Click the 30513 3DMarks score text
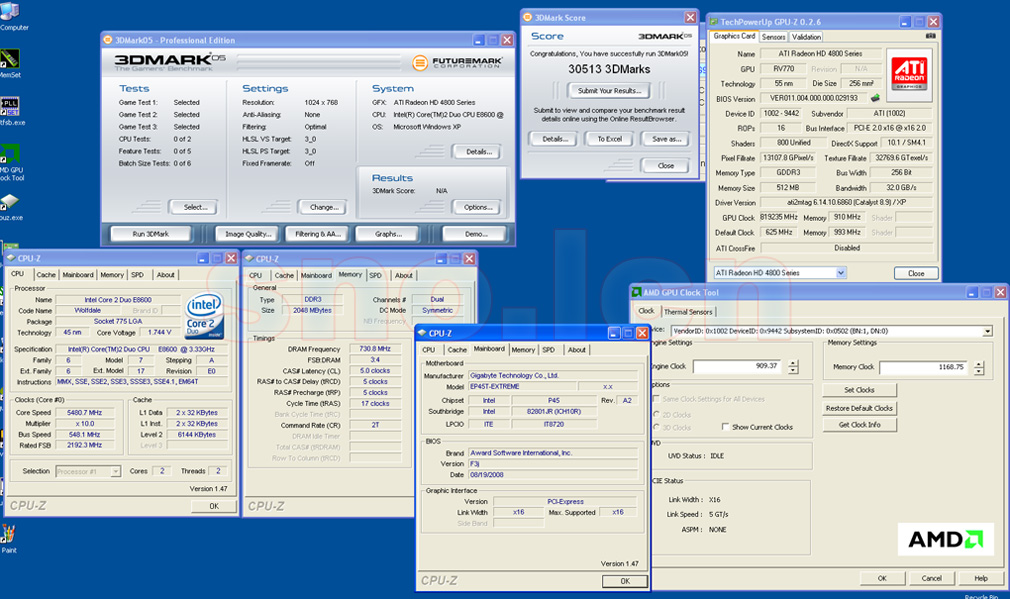Image resolution: width=1010 pixels, height=599 pixels. point(609,69)
